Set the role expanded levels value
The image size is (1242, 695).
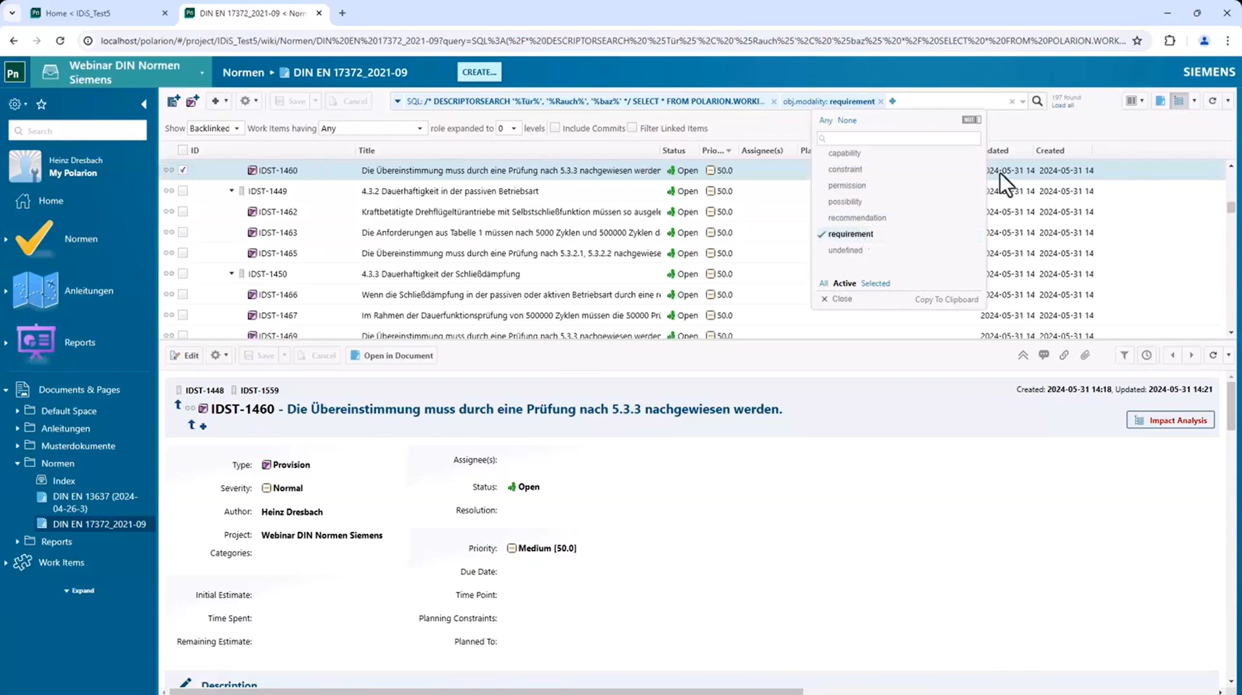tap(509, 128)
